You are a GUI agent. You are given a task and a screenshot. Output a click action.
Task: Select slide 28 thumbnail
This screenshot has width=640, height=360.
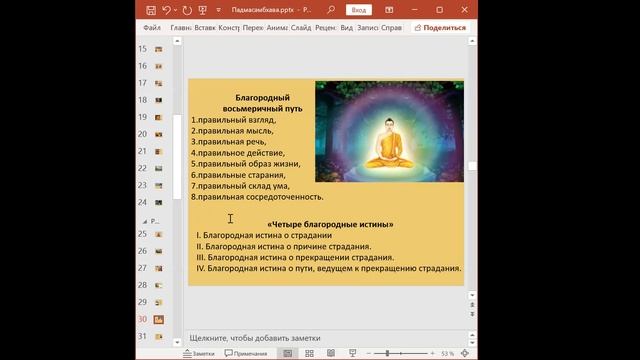click(x=158, y=286)
